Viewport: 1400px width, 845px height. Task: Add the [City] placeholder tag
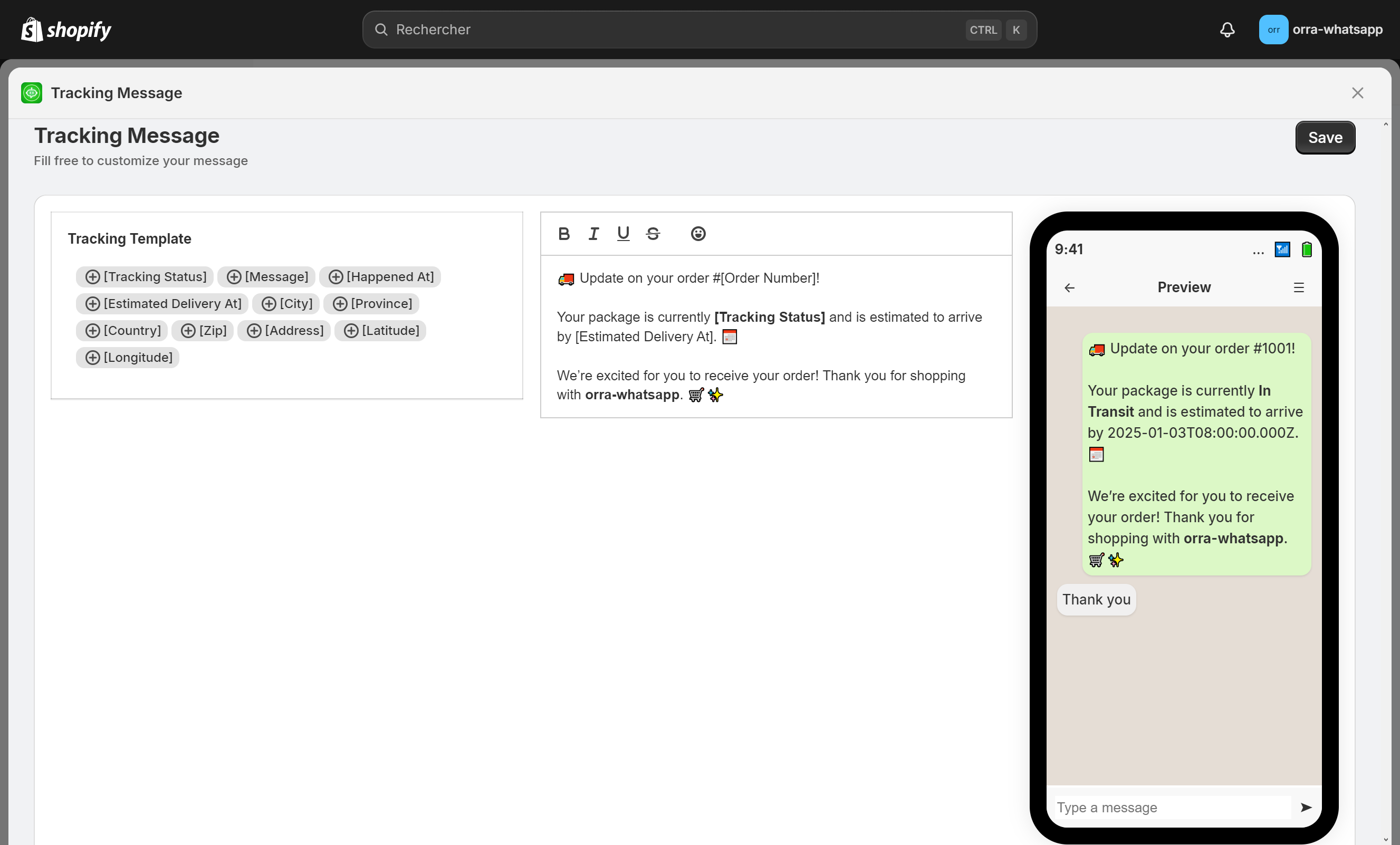[286, 303]
